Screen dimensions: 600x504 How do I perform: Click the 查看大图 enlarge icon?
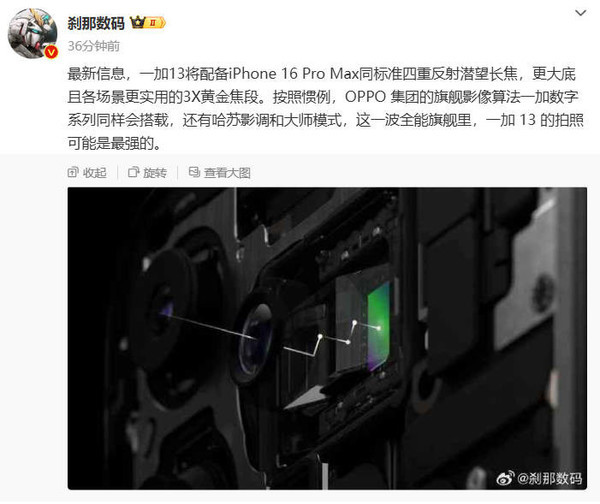[x=194, y=173]
